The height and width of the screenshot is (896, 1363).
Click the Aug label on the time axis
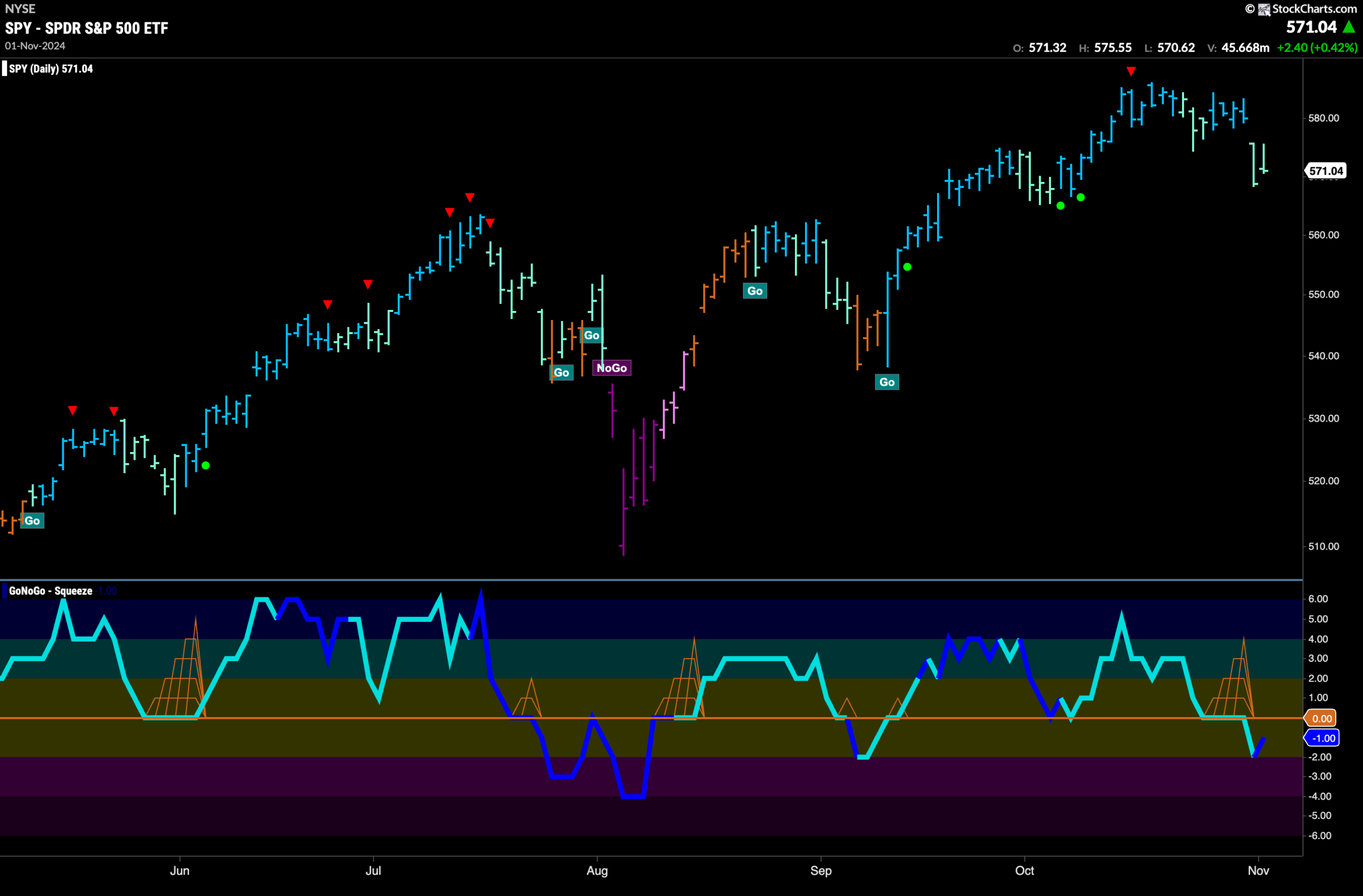pos(597,871)
